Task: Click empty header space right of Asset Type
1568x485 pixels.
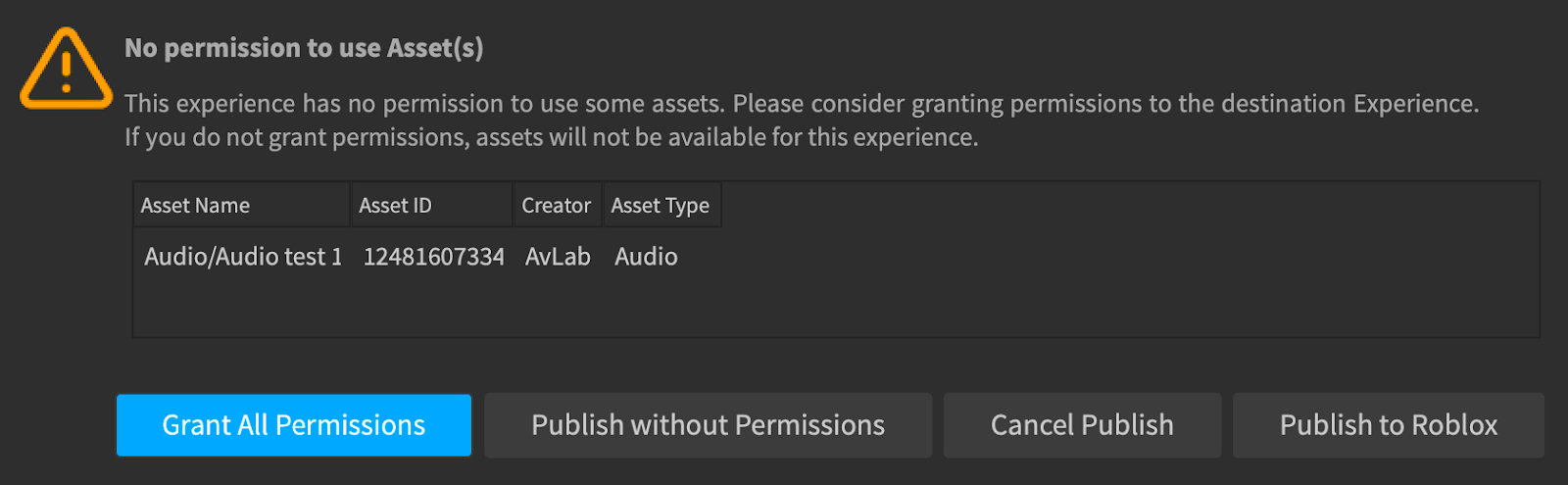Action: pos(1130,205)
